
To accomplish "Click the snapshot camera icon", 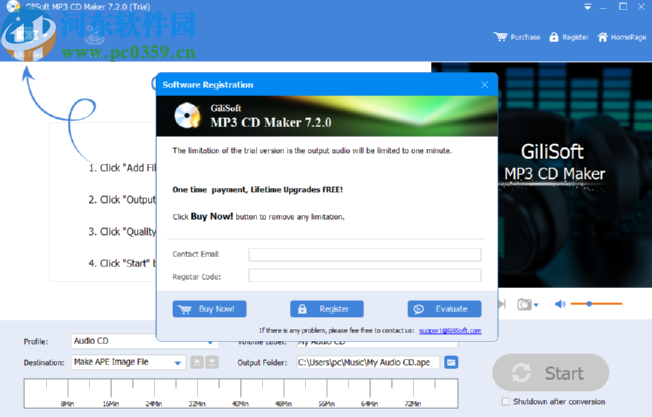I will (x=524, y=304).
